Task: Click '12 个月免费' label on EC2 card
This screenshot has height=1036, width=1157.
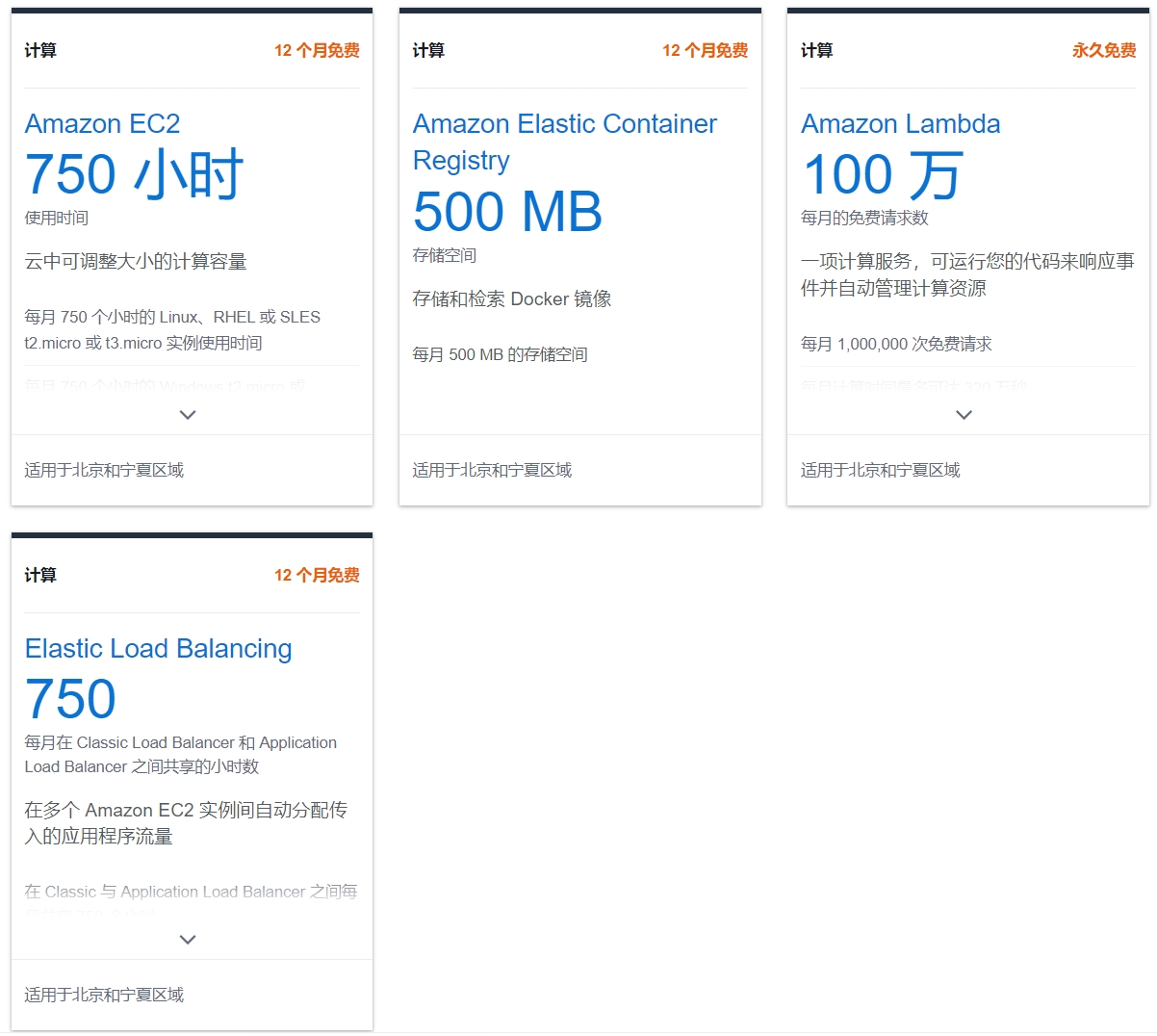Action: 317,51
